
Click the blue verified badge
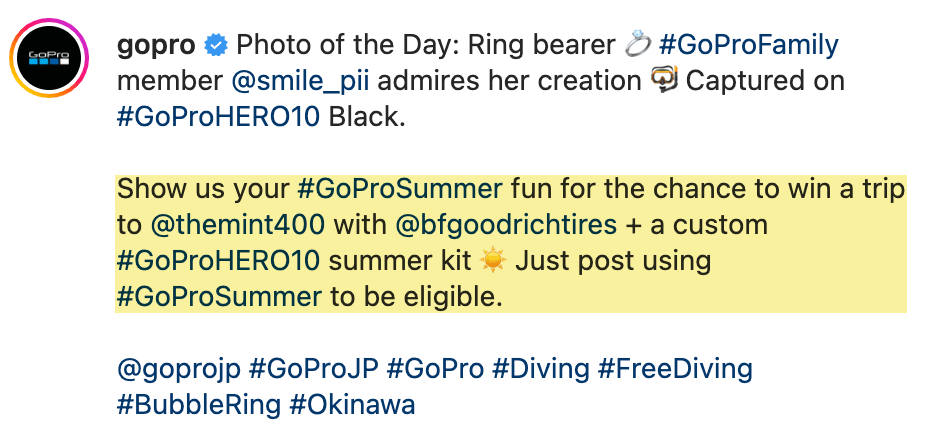pyautogui.click(x=215, y=45)
